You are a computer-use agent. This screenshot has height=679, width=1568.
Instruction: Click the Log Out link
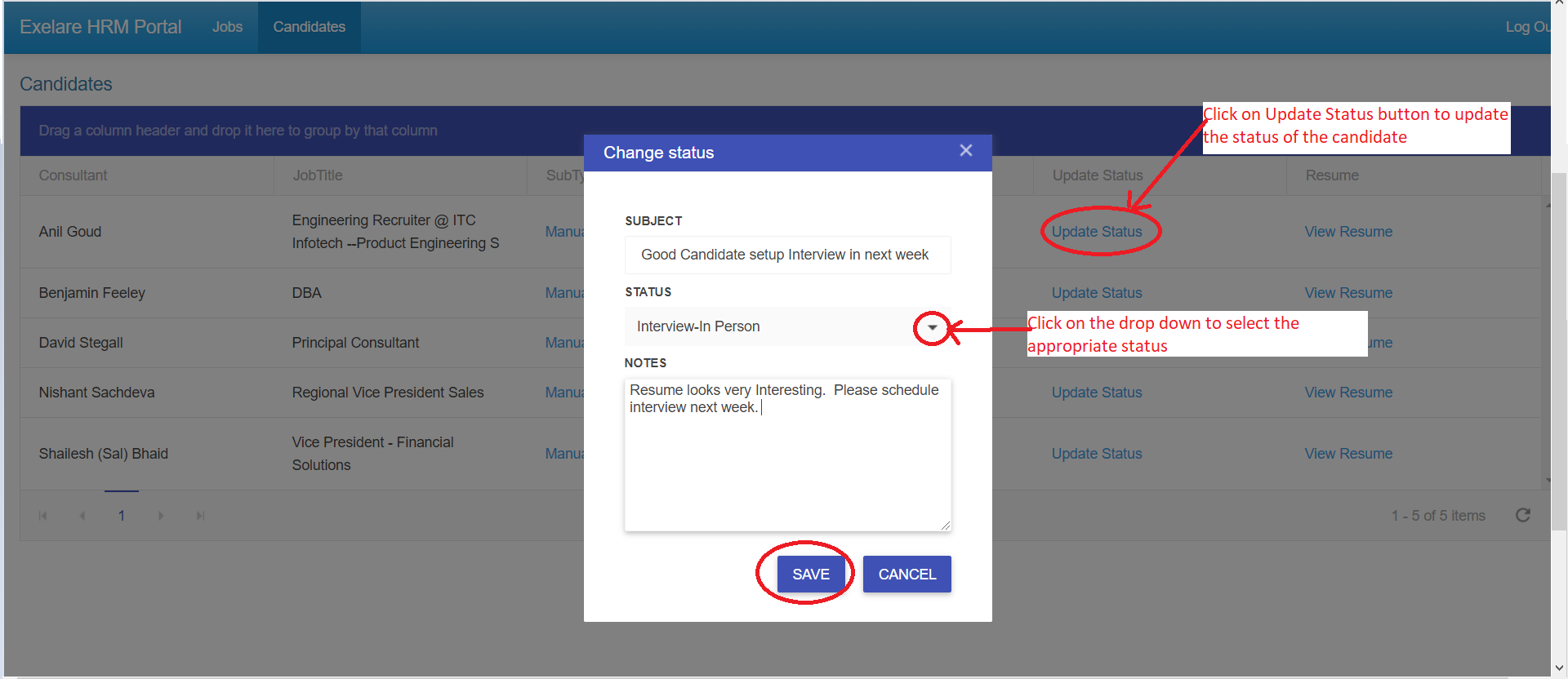coord(1527,27)
